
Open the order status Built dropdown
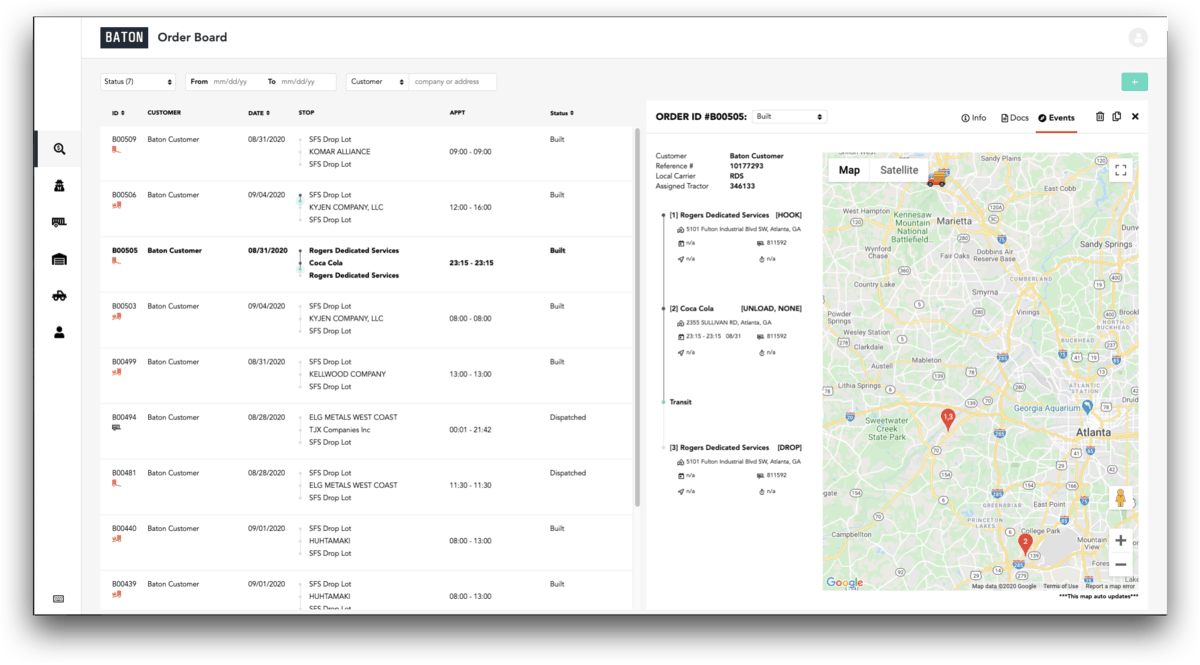[x=790, y=117]
